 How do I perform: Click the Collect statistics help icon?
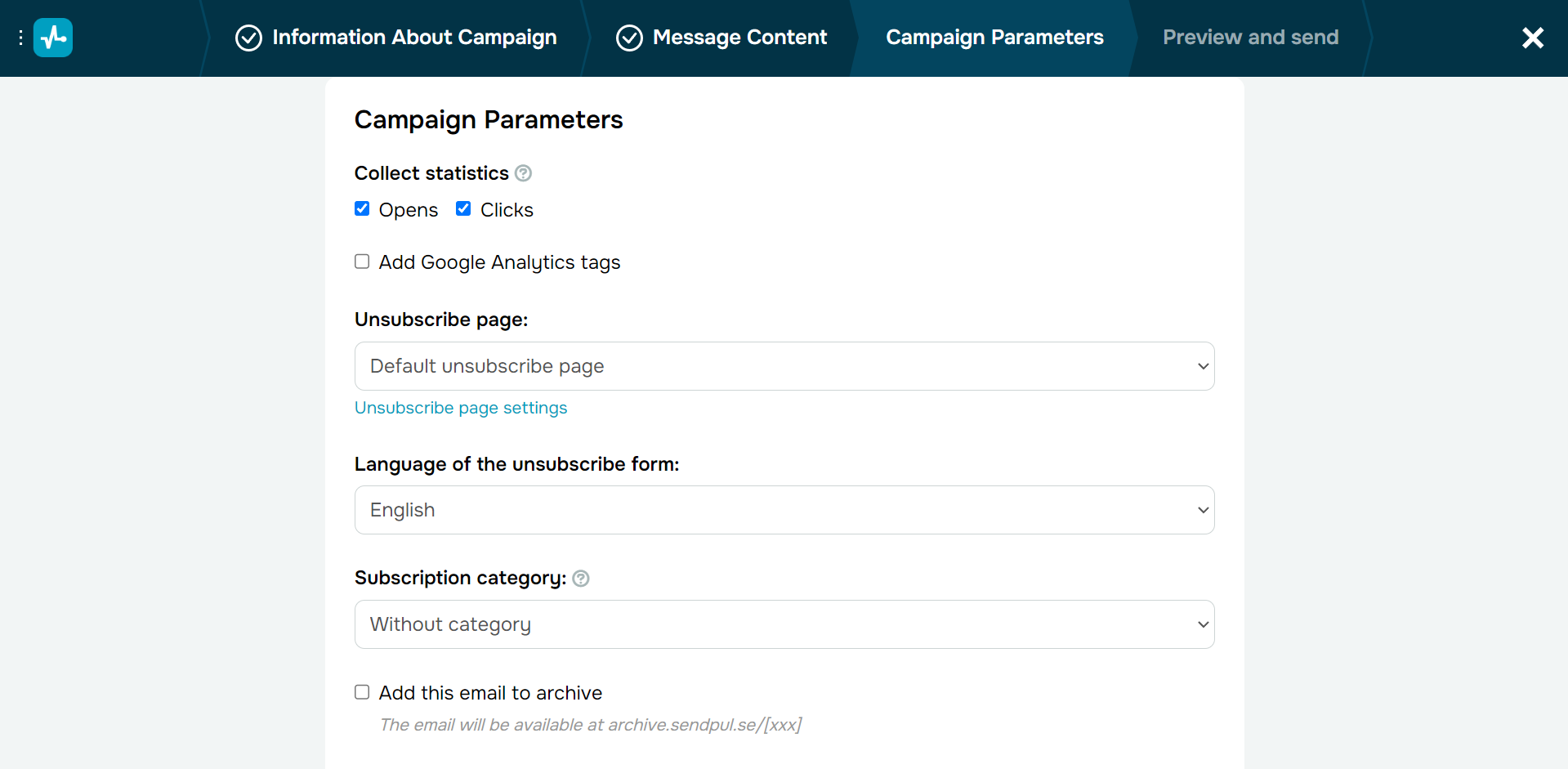pos(524,173)
